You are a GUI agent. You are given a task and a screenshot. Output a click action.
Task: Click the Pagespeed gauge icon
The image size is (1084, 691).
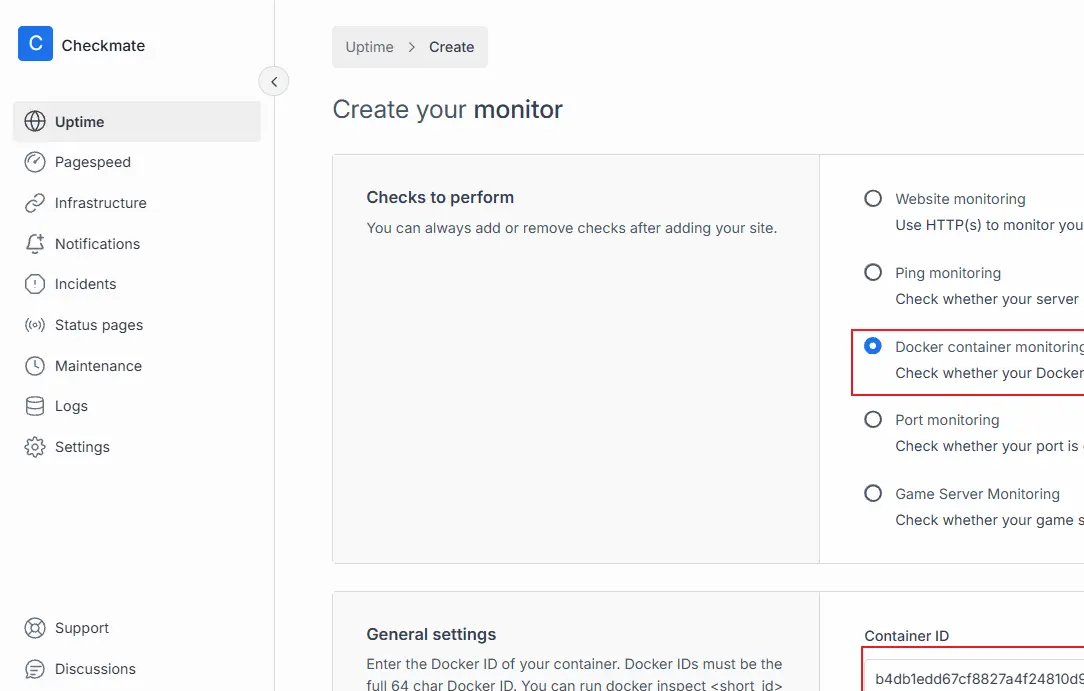pos(35,162)
